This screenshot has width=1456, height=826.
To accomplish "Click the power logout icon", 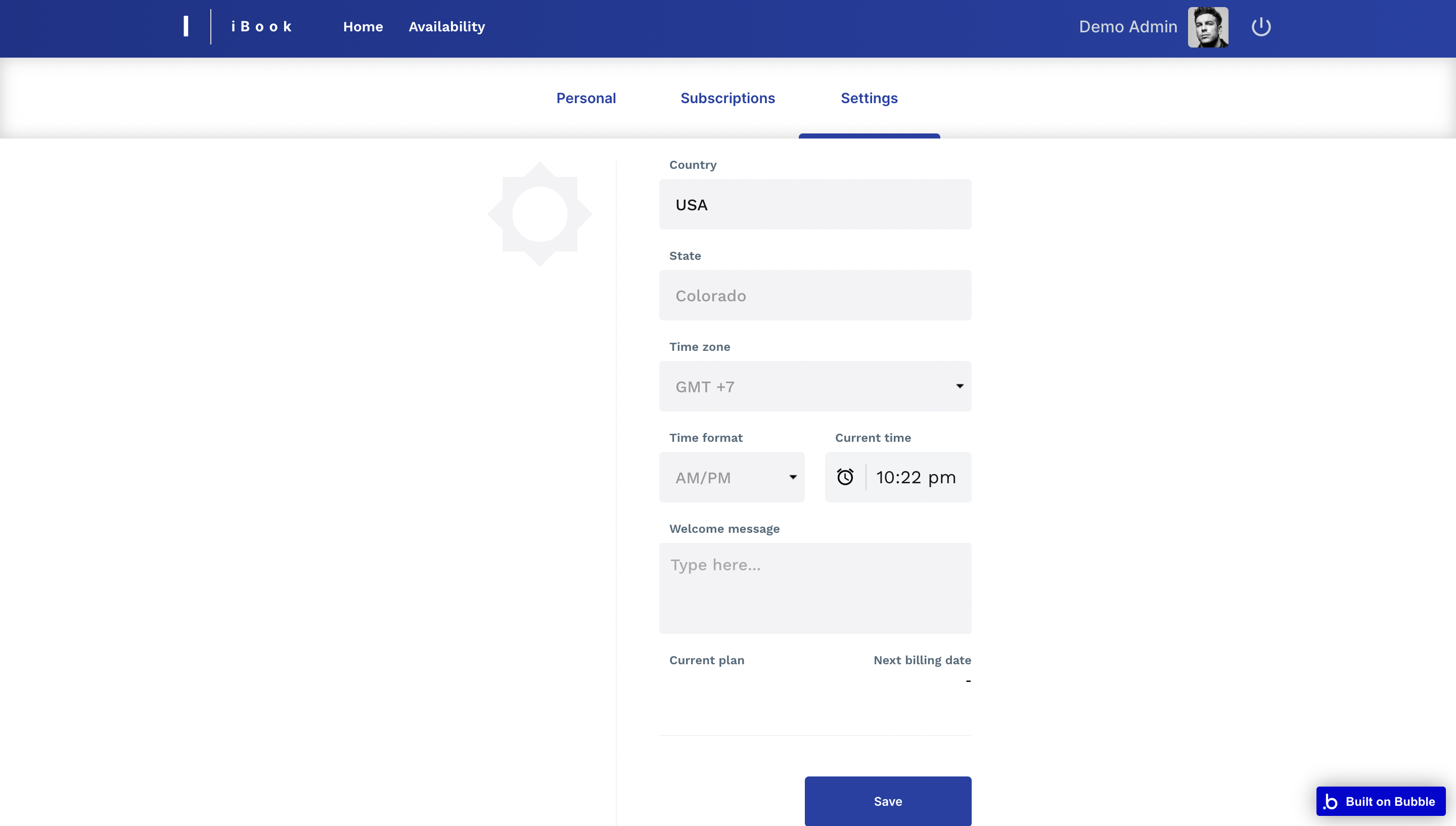I will click(1260, 27).
